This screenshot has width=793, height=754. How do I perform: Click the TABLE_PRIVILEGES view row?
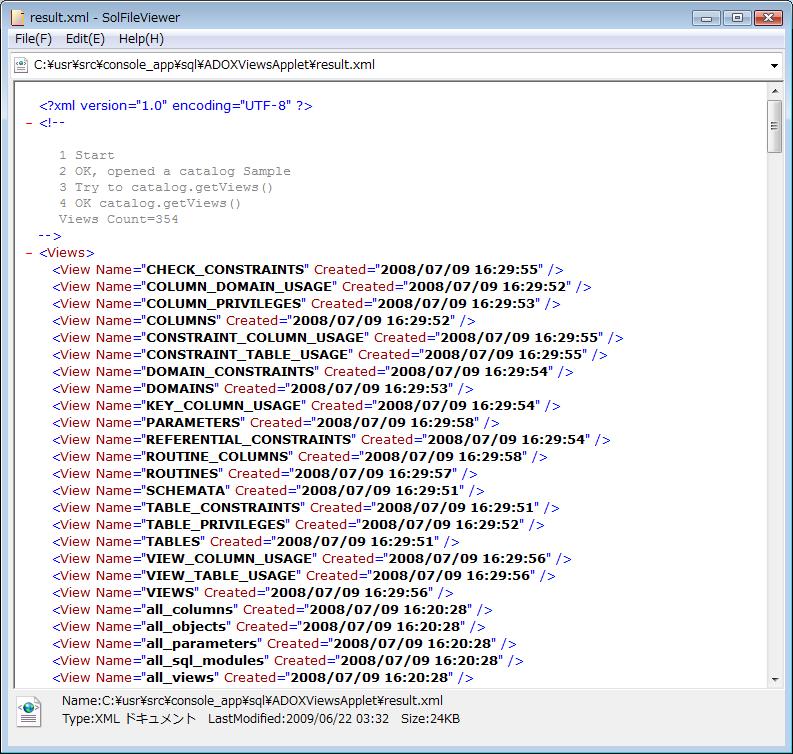pos(298,525)
